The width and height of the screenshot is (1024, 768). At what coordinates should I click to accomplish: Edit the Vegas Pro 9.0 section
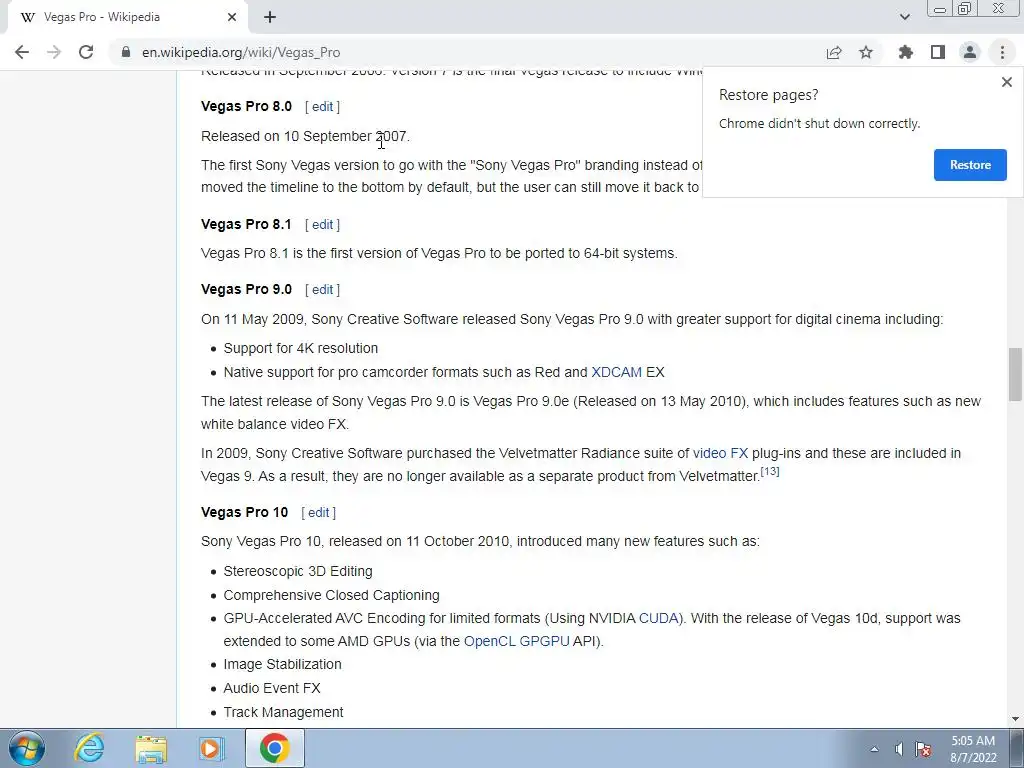point(323,289)
